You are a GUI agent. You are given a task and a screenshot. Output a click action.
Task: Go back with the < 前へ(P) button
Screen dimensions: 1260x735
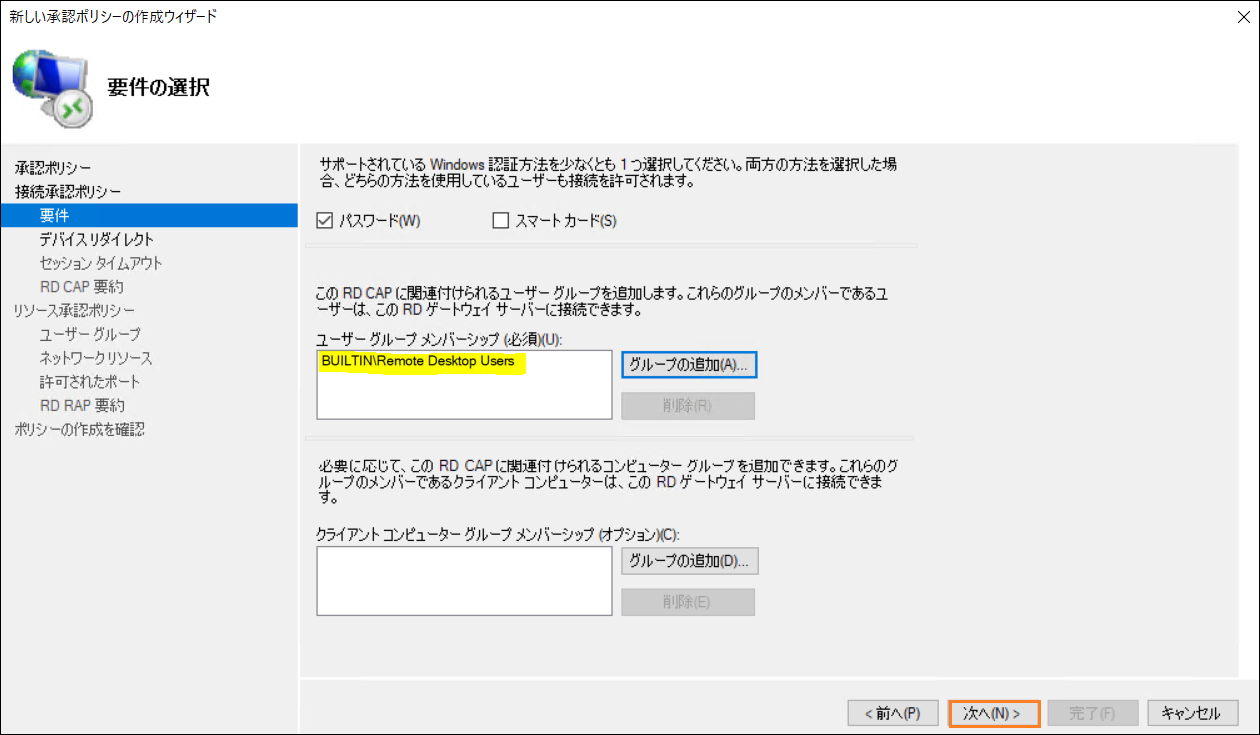pos(892,713)
